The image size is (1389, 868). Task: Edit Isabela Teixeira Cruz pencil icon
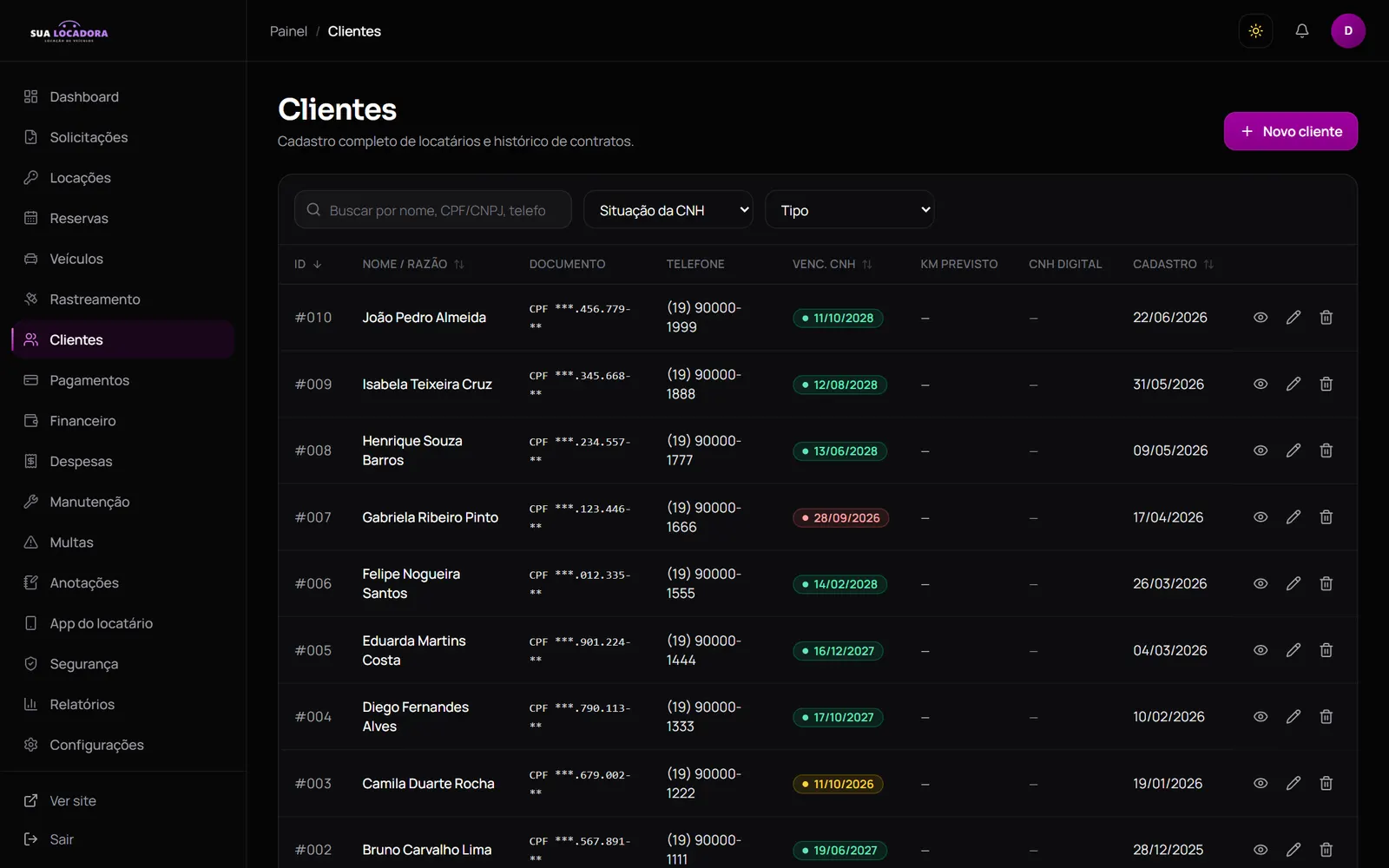1294,384
